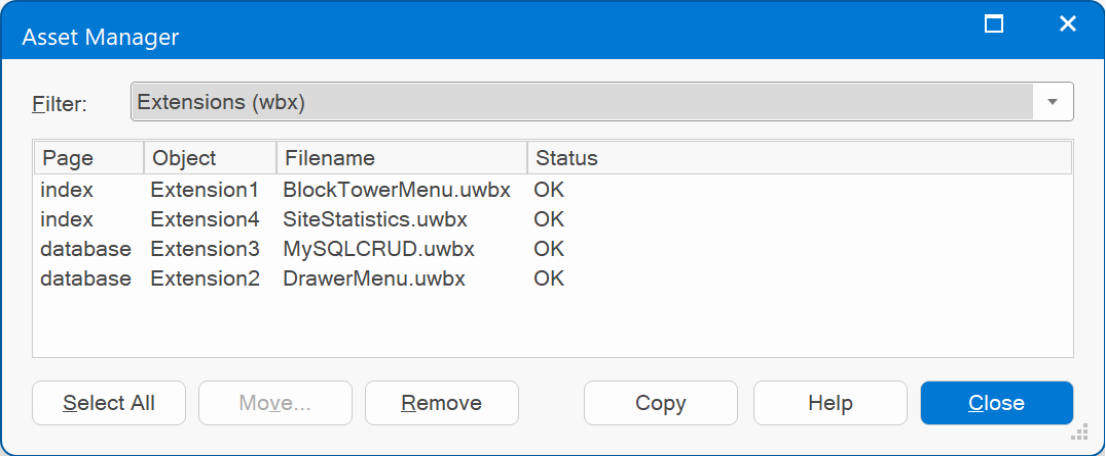Select the BlockTowerMenu.uwbx row
Screen dimensions: 1106x457
pyautogui.click(x=553, y=190)
